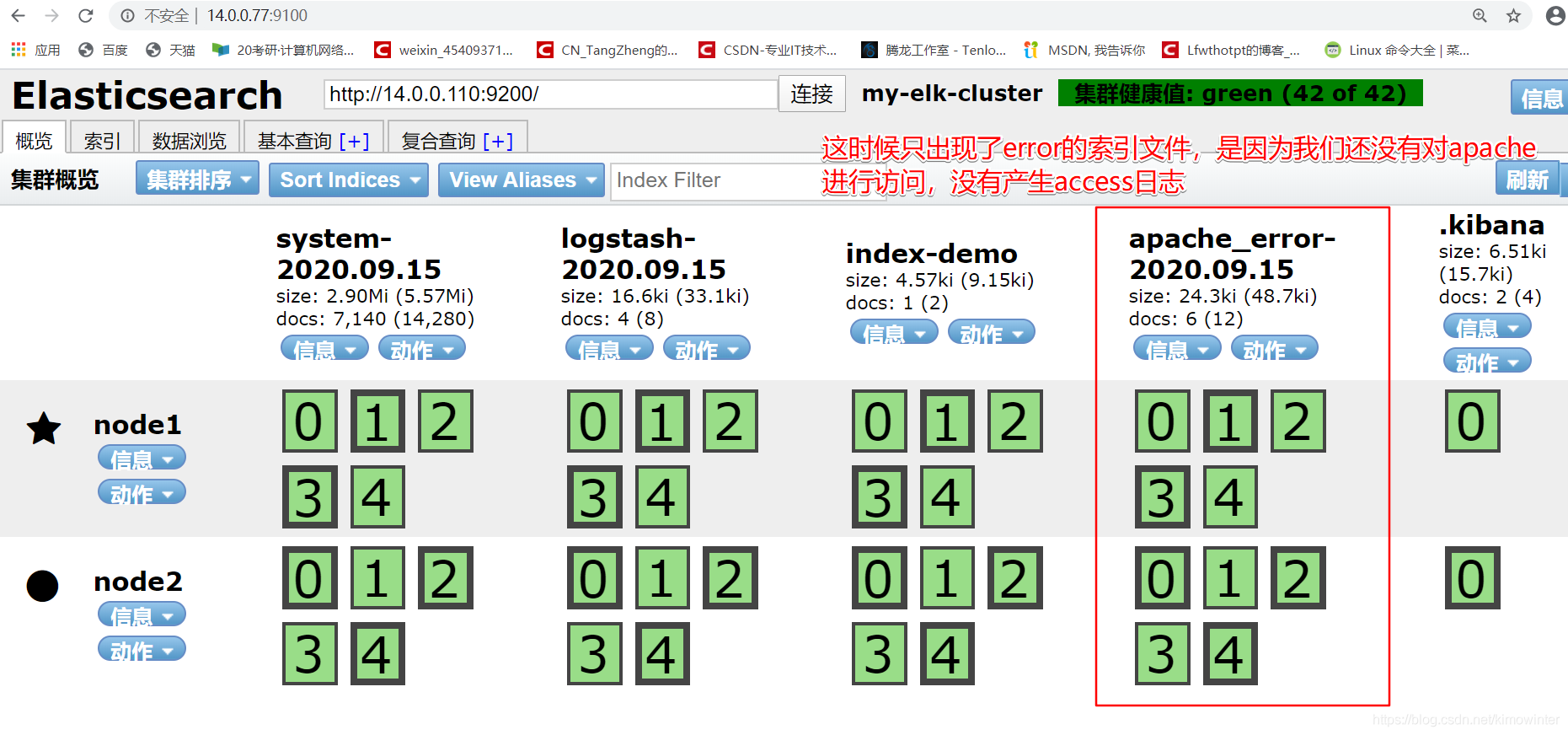Viewport: 1568px width, 735px height.
Task: Expand the View Aliases dropdown
Action: (522, 180)
